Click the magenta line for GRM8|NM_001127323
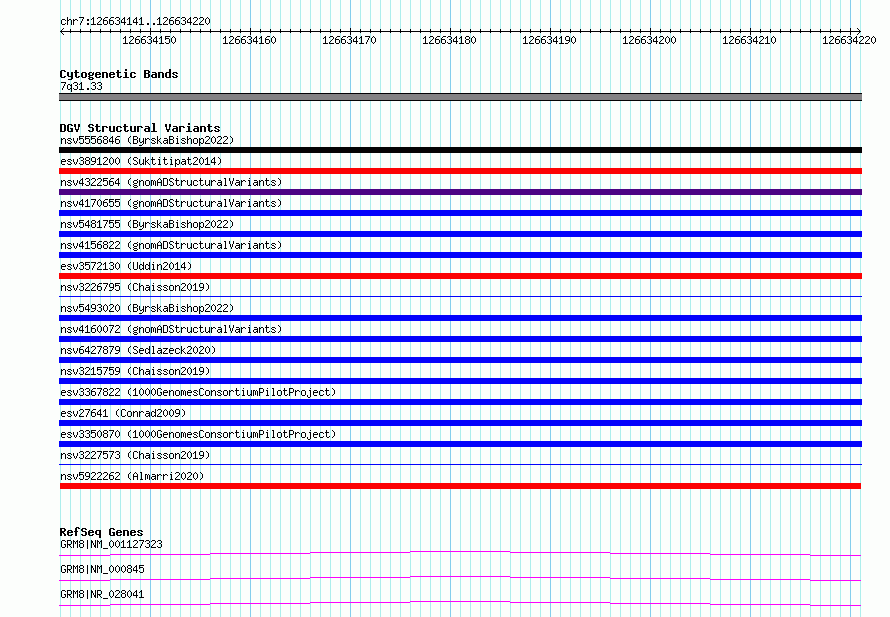Screen dimensions: 890x617 pyautogui.click(x=460, y=553)
